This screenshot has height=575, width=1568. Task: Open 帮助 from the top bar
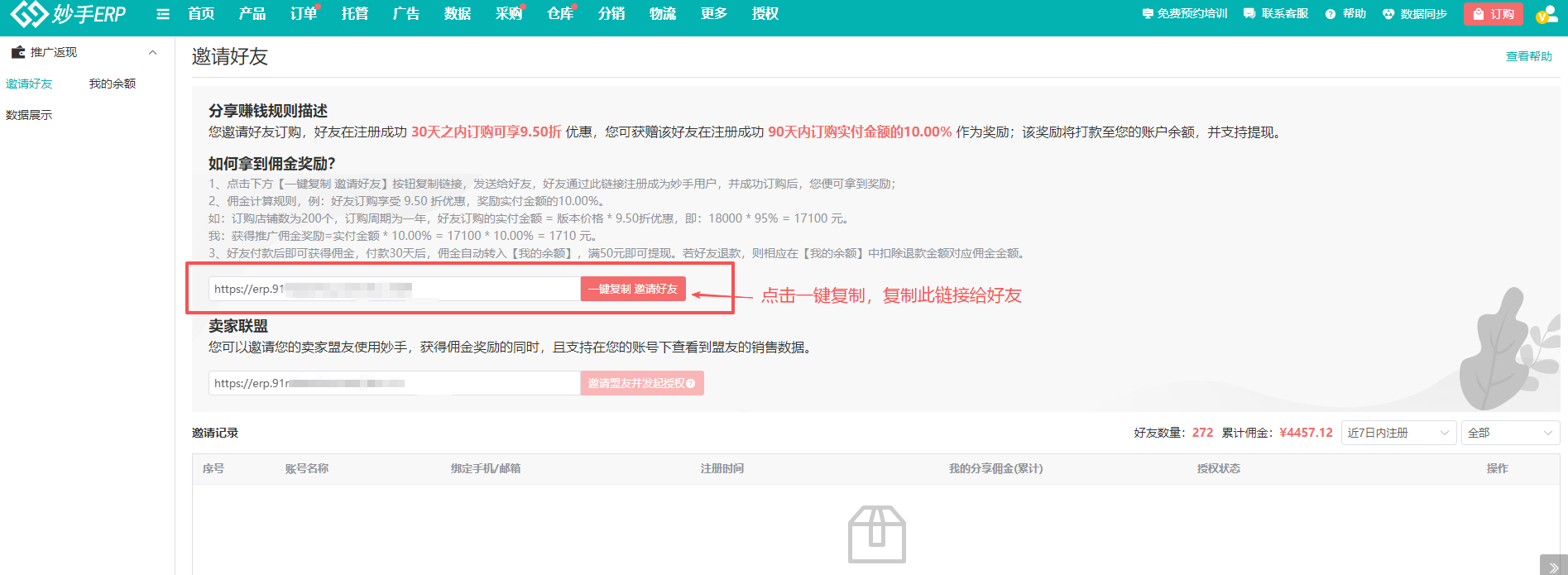[1345, 14]
